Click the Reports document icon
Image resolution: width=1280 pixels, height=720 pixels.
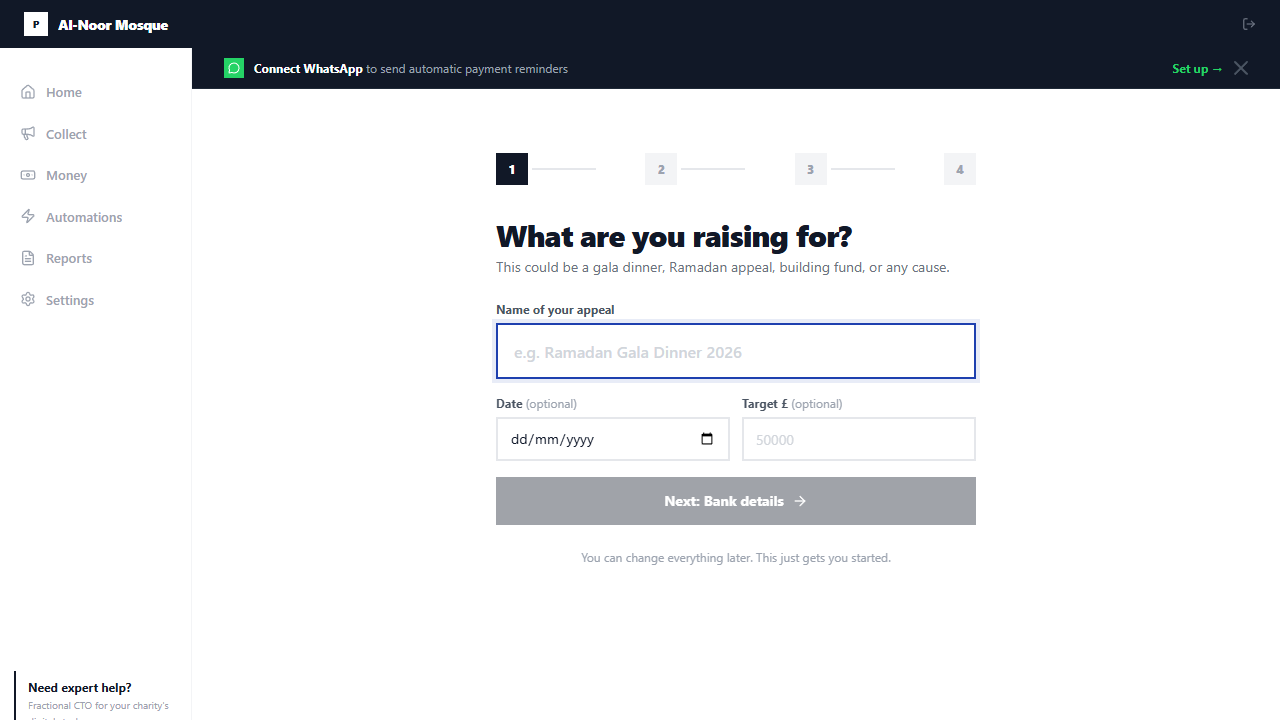(x=28, y=258)
